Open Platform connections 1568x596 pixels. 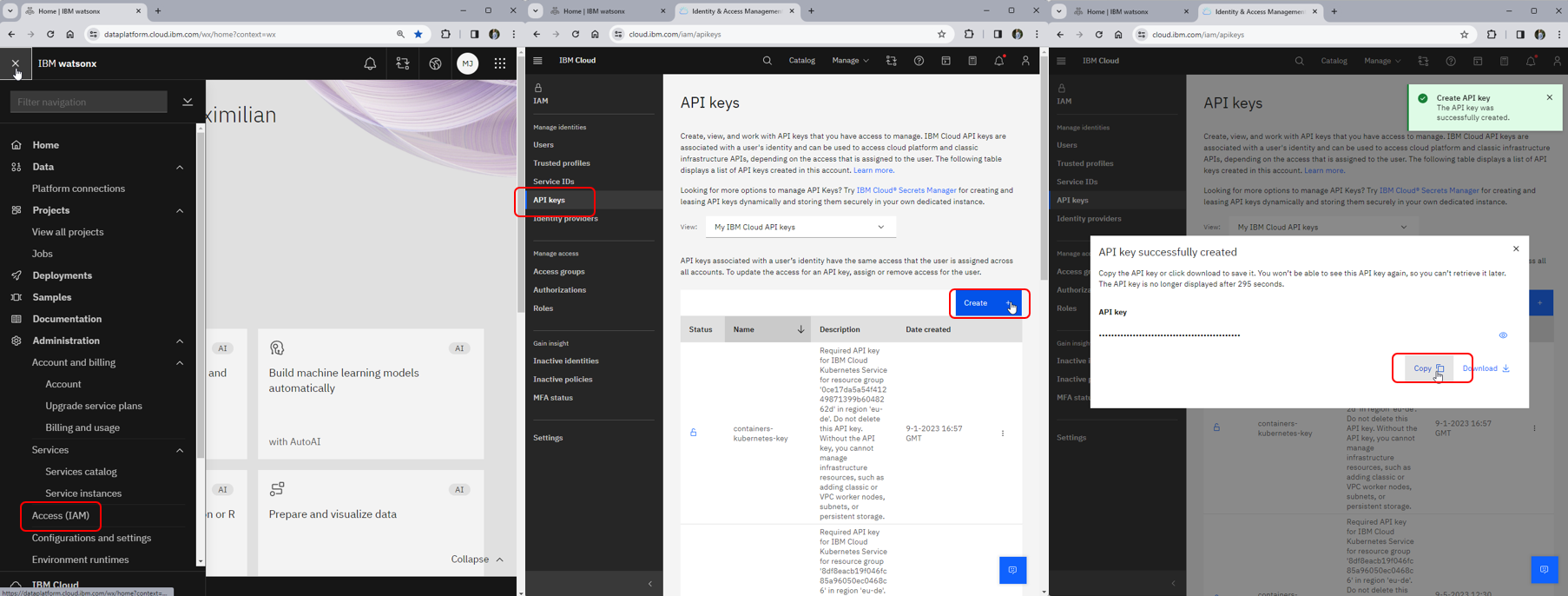tap(78, 189)
